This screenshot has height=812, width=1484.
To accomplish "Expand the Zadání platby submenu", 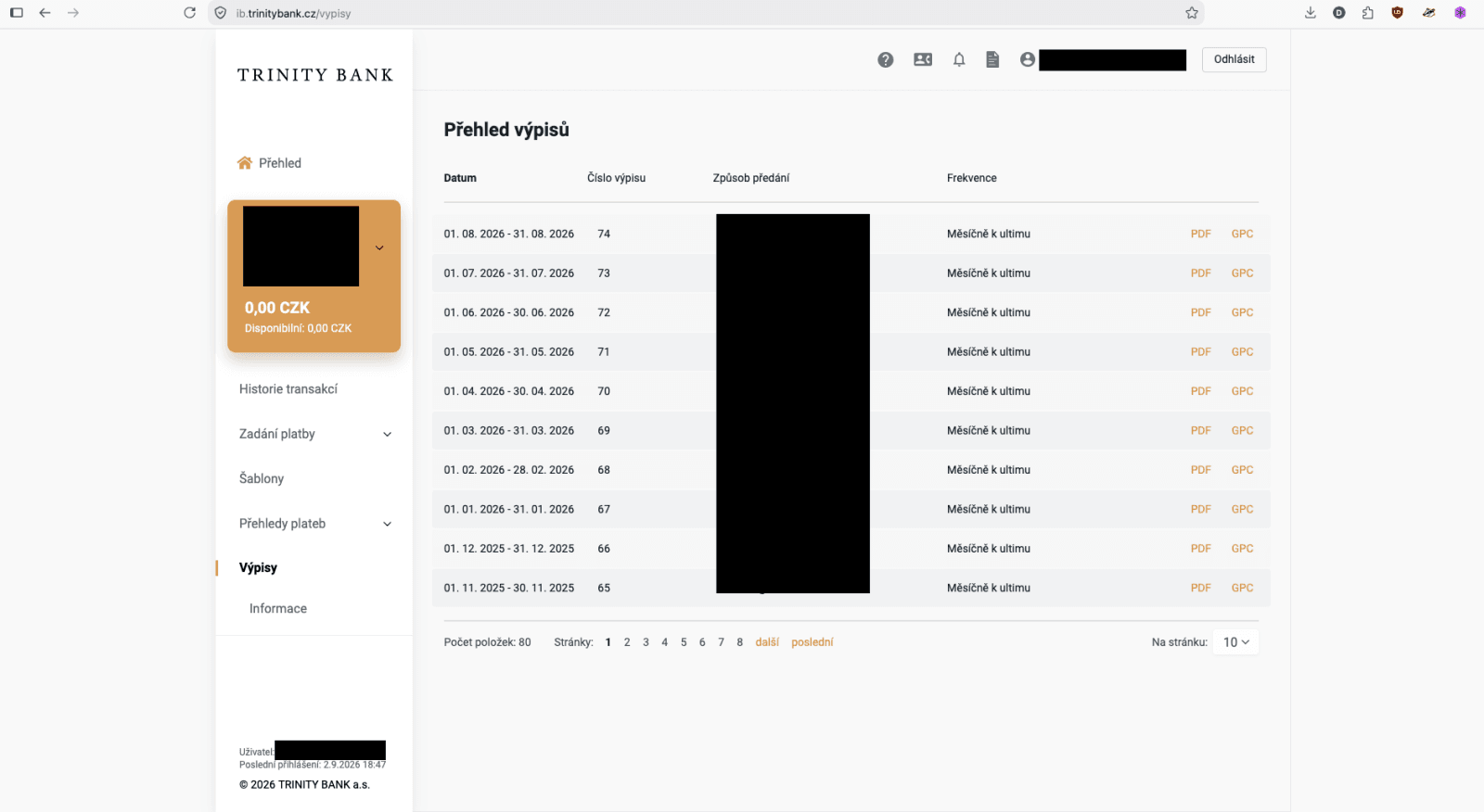I will click(388, 435).
